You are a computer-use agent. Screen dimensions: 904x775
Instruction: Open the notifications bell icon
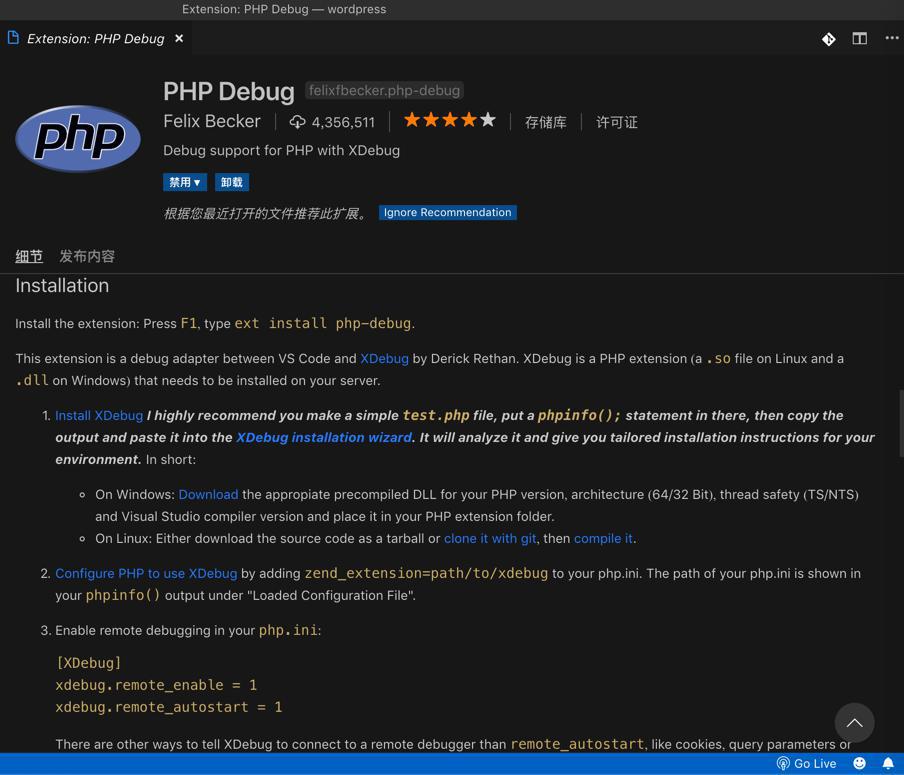[888, 763]
